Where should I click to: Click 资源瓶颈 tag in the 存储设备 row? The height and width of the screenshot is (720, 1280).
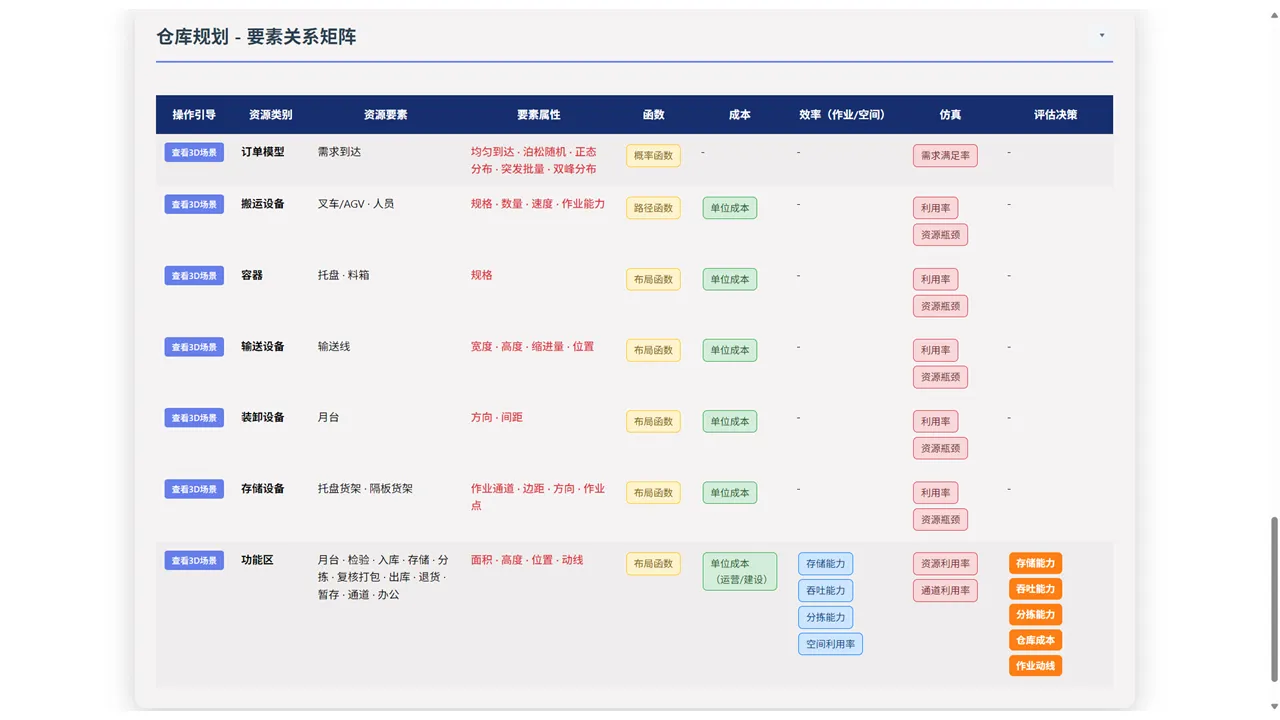(x=940, y=519)
